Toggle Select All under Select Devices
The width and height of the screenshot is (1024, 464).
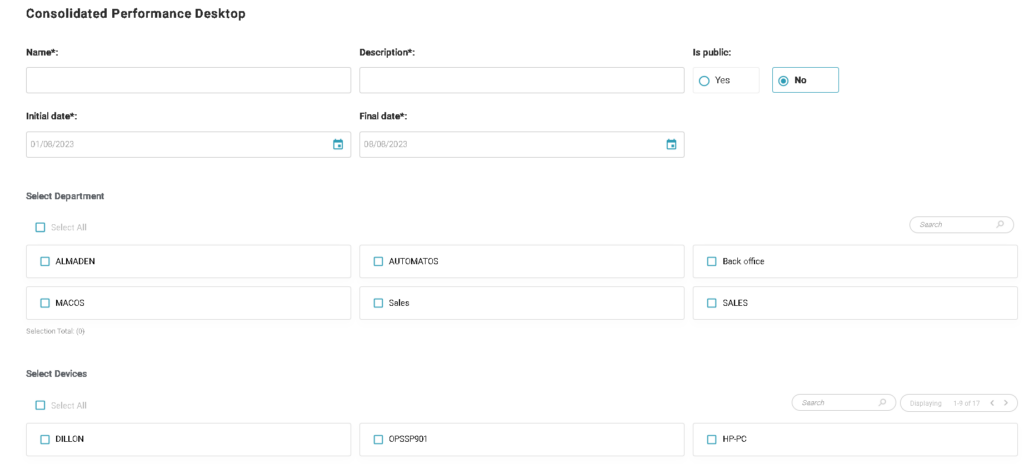(x=41, y=405)
